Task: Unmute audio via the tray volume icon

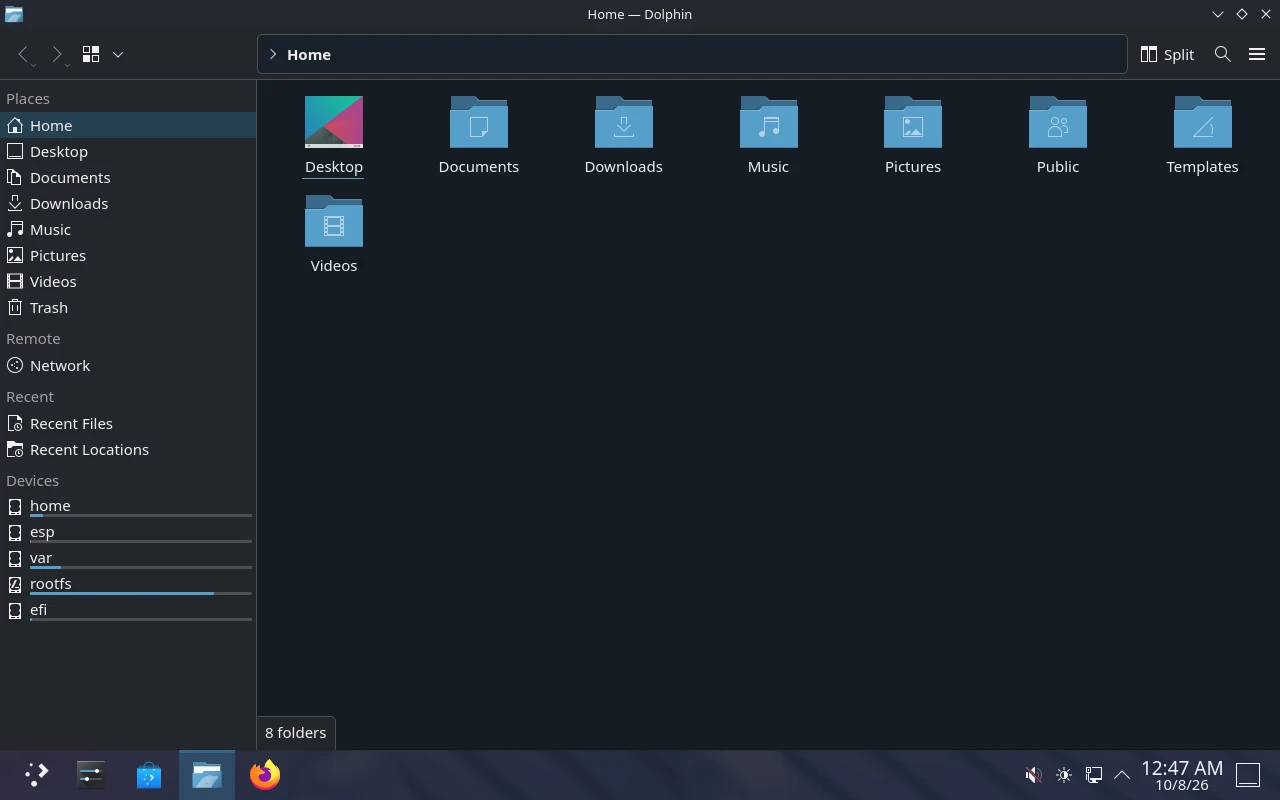Action: coord(1034,775)
